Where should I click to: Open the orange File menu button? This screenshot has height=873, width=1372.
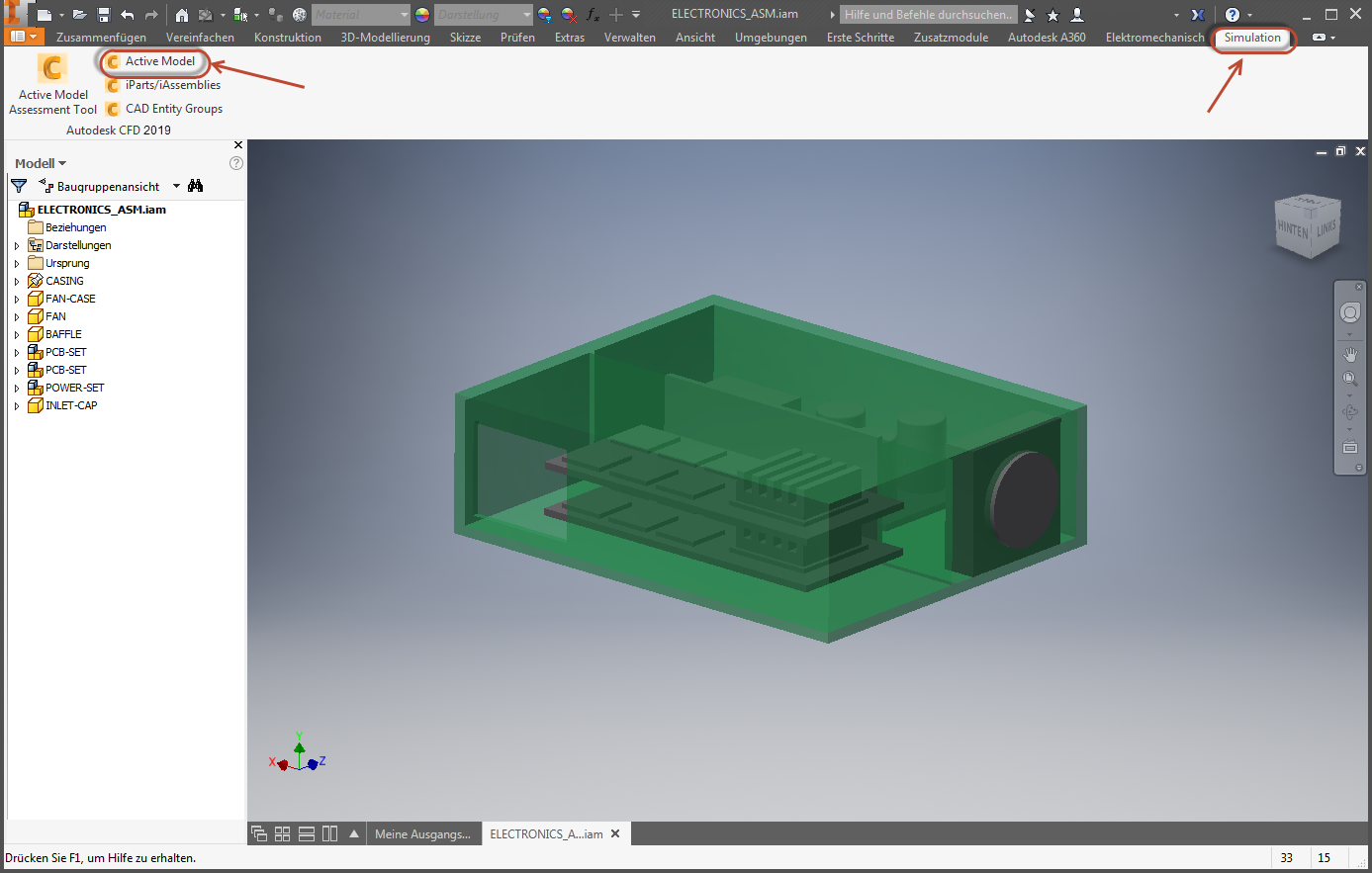point(24,37)
